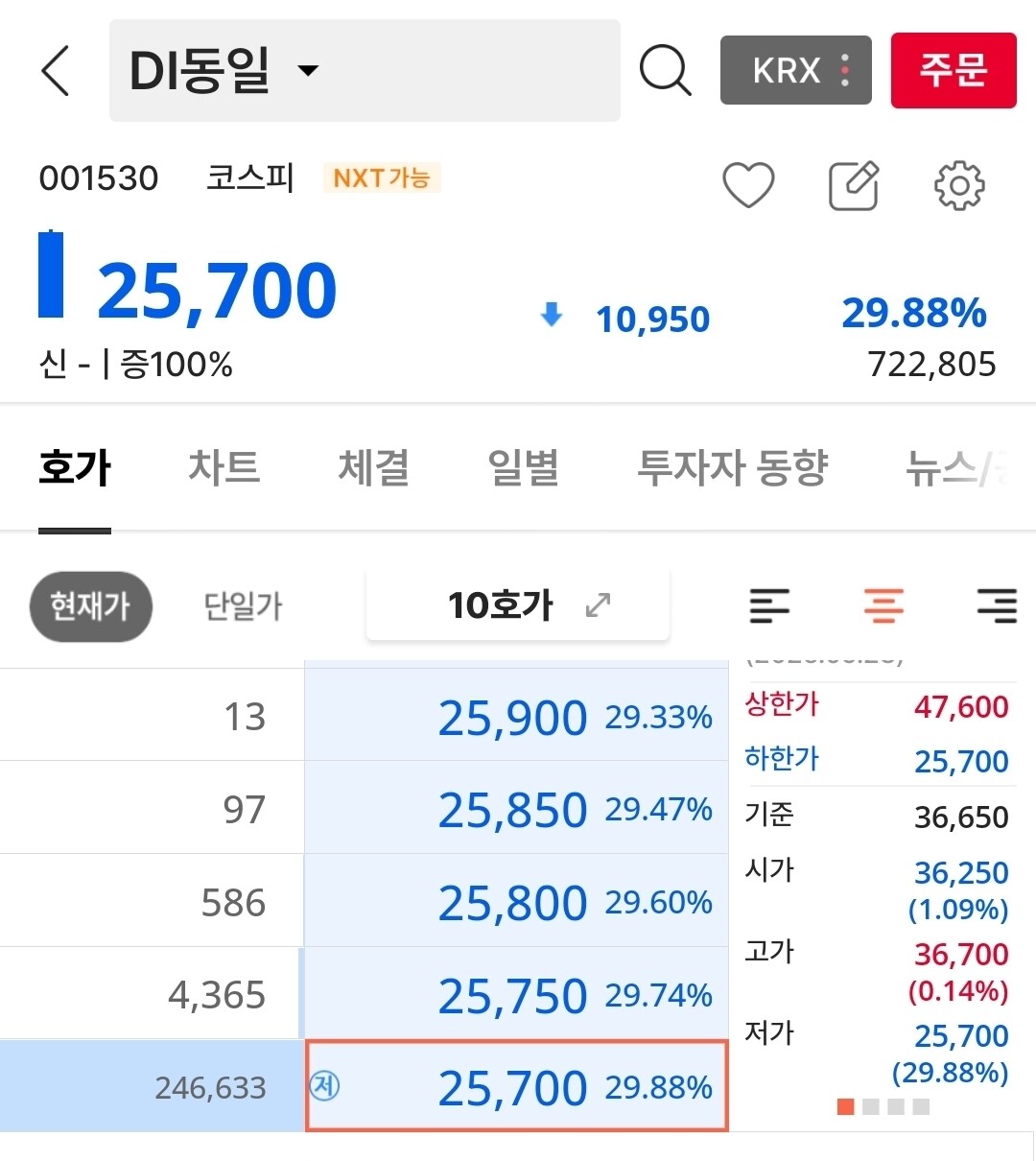Open KRX exchange options menu

click(x=796, y=70)
